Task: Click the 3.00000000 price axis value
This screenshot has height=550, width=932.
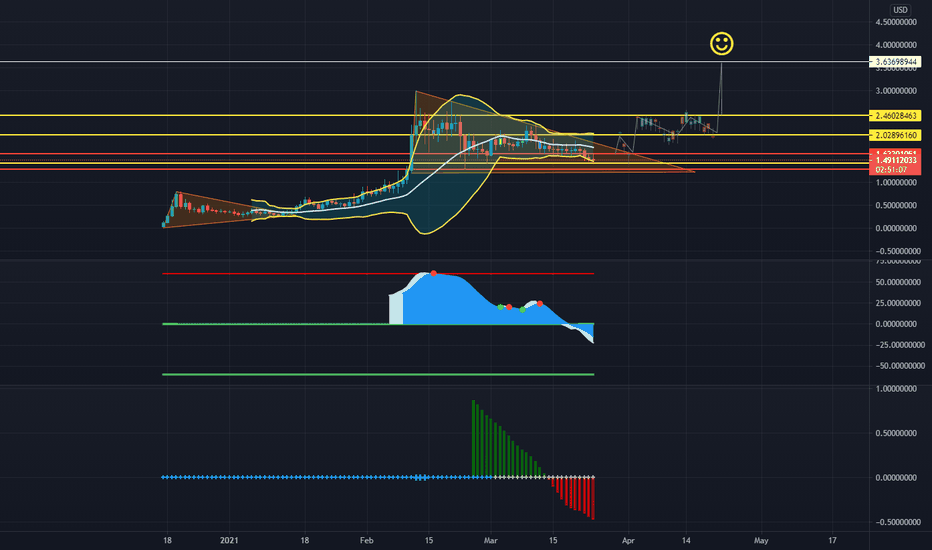Action: (x=896, y=91)
